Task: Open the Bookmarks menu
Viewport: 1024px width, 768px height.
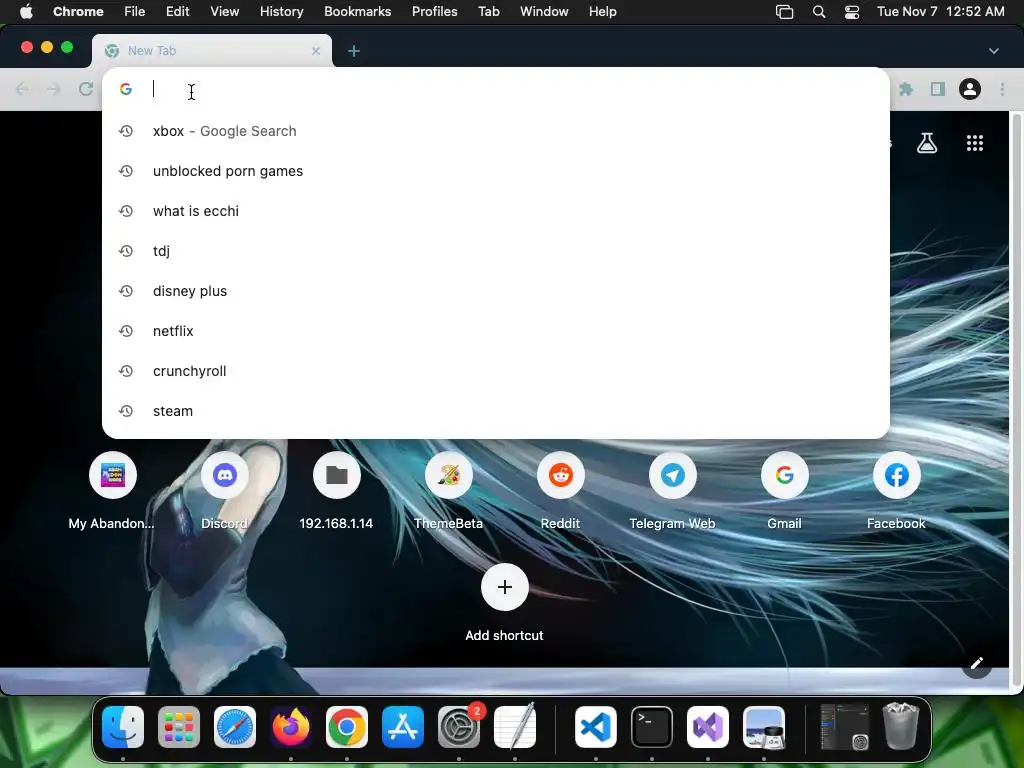Action: click(x=358, y=12)
